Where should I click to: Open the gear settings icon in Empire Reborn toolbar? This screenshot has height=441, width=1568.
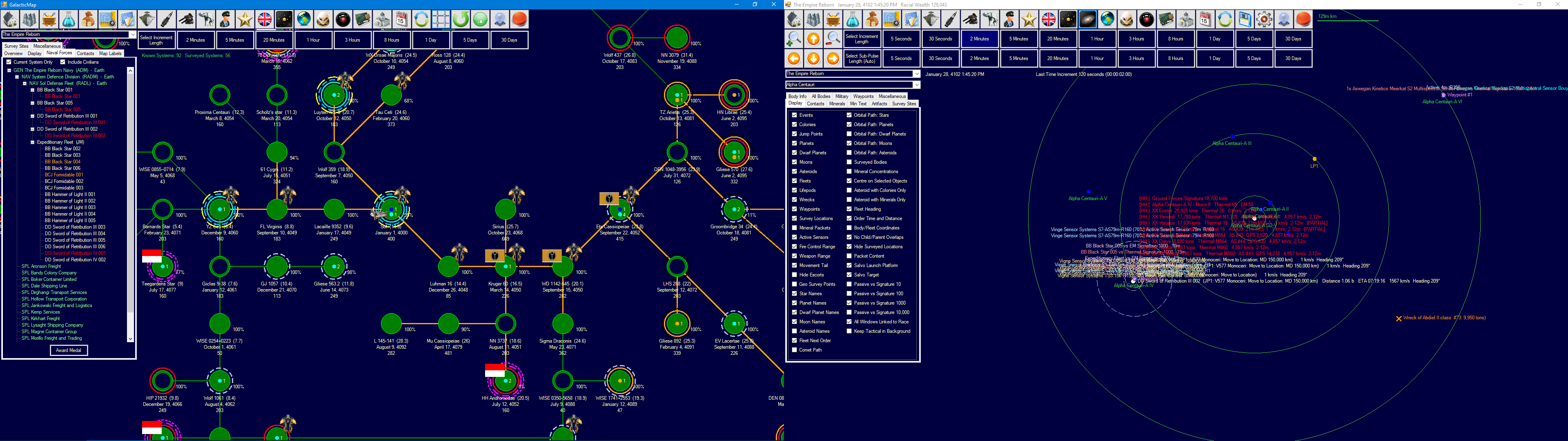pos(1264,20)
